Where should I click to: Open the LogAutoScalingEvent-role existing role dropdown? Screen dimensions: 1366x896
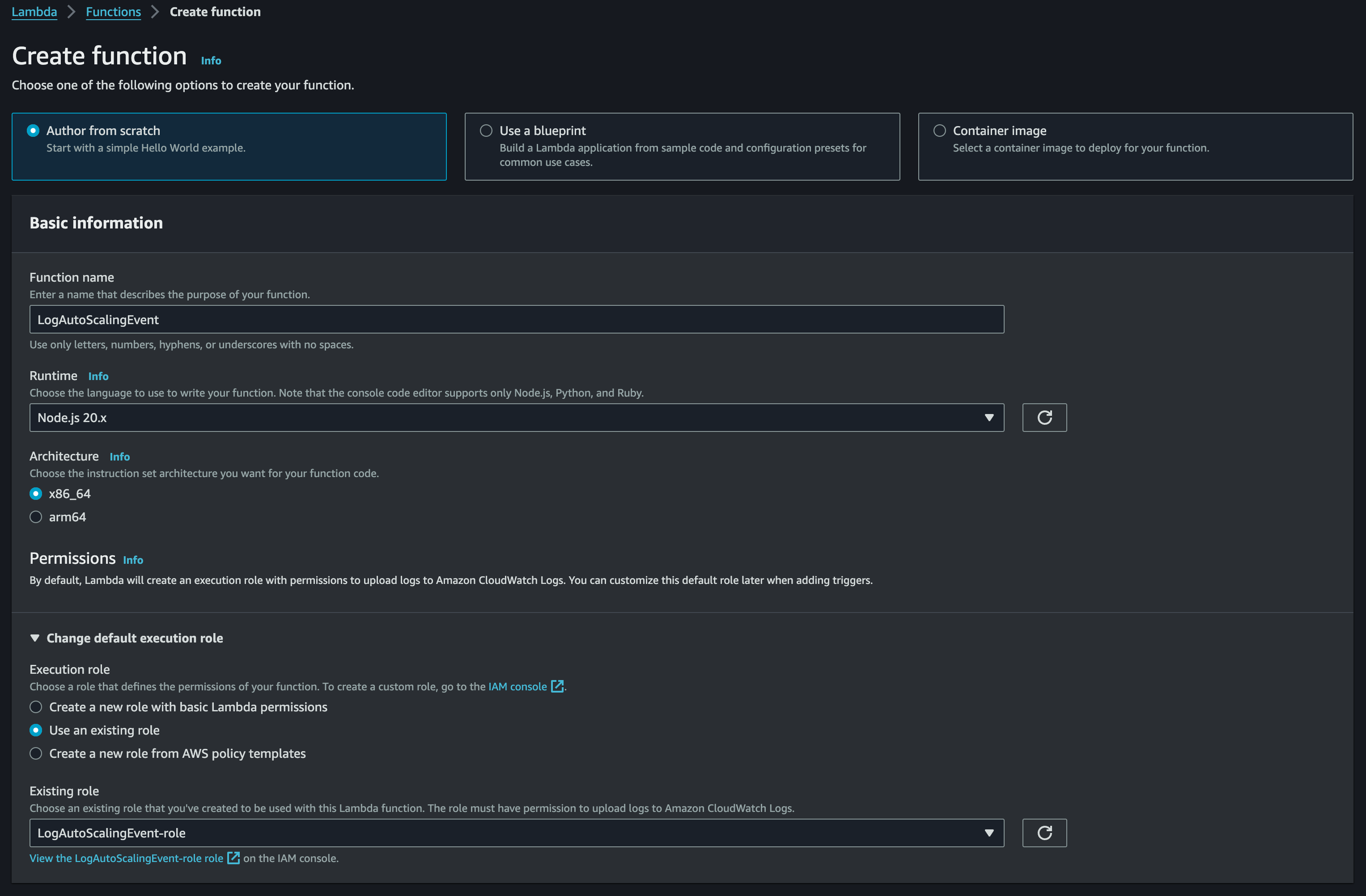click(x=516, y=833)
